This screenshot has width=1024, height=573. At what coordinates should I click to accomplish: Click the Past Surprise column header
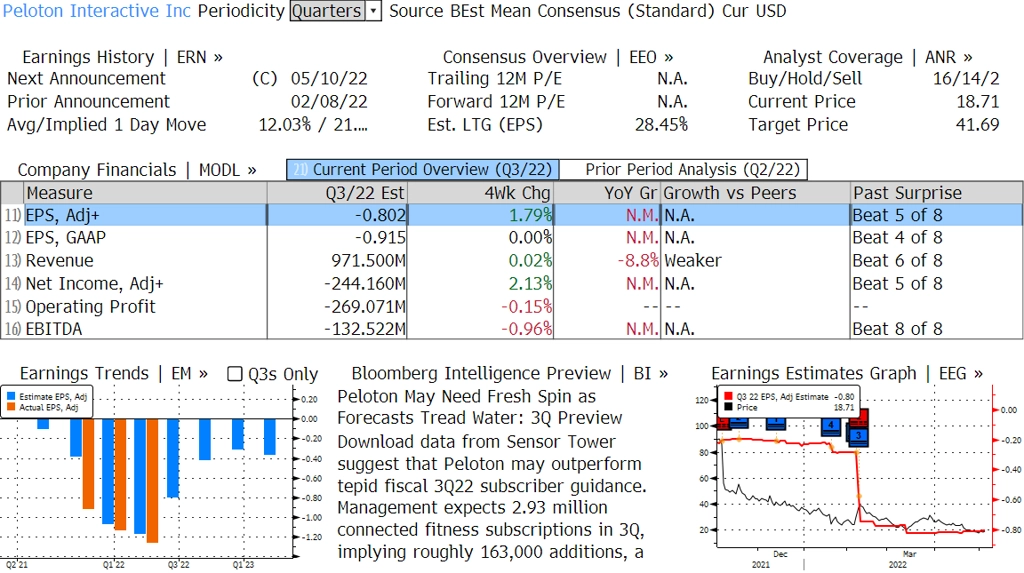tap(936, 193)
